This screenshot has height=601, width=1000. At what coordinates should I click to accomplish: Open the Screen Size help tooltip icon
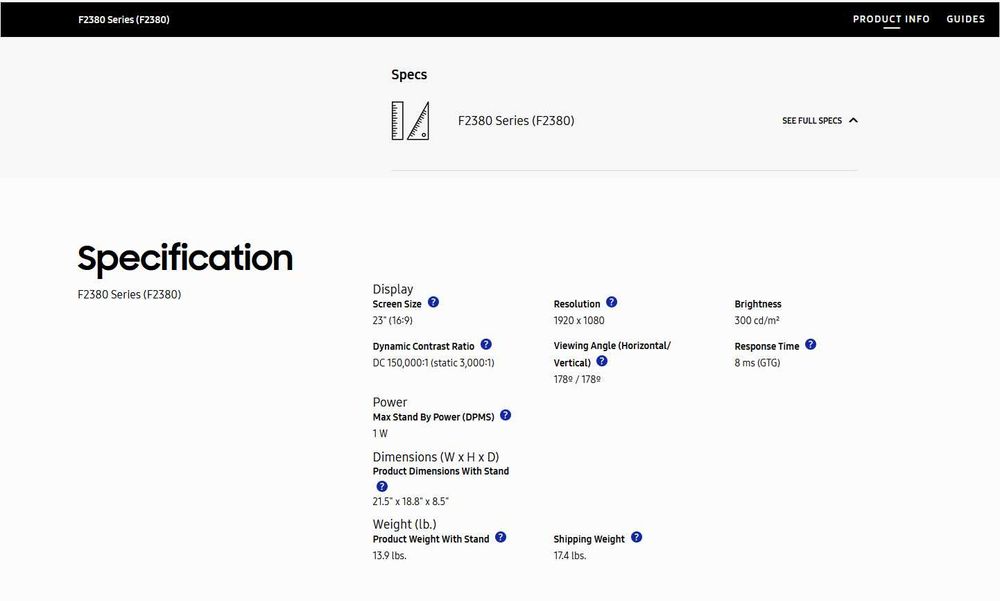433,302
